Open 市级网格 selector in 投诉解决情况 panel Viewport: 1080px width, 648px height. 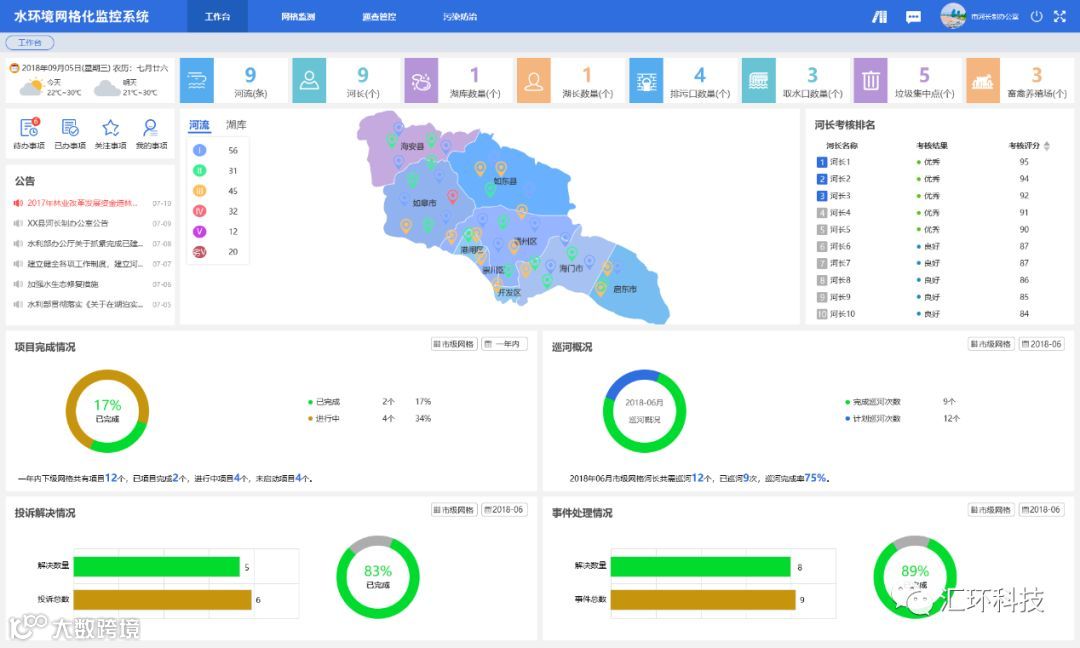454,510
